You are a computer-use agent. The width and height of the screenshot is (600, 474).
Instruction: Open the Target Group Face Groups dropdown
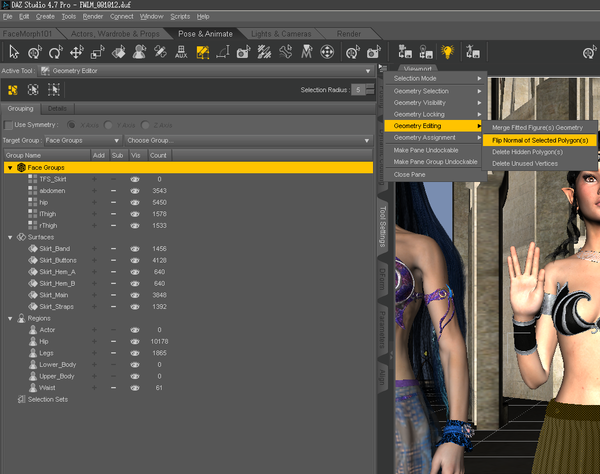[83, 140]
